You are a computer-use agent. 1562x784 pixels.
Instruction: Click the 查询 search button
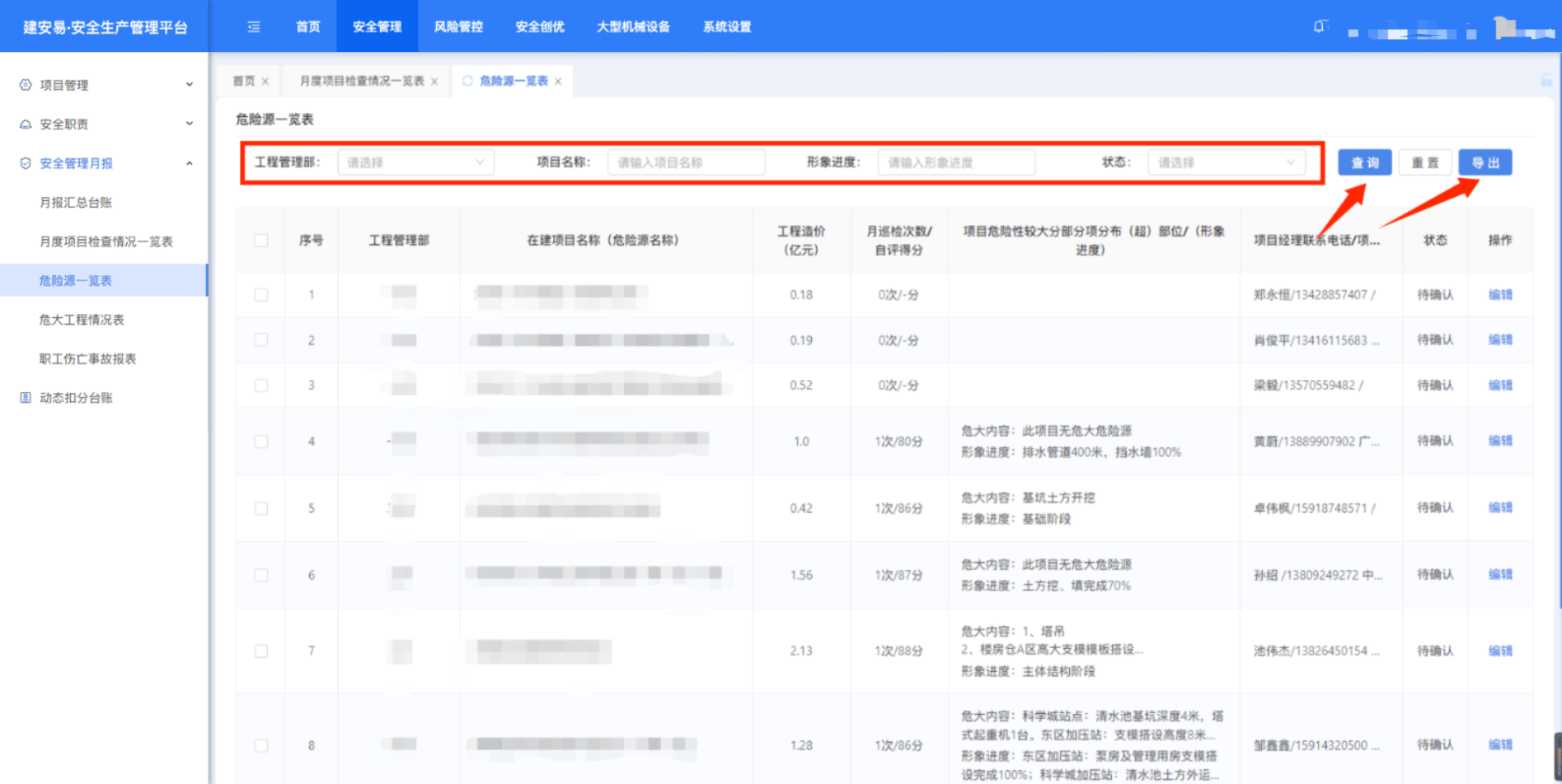click(x=1364, y=163)
